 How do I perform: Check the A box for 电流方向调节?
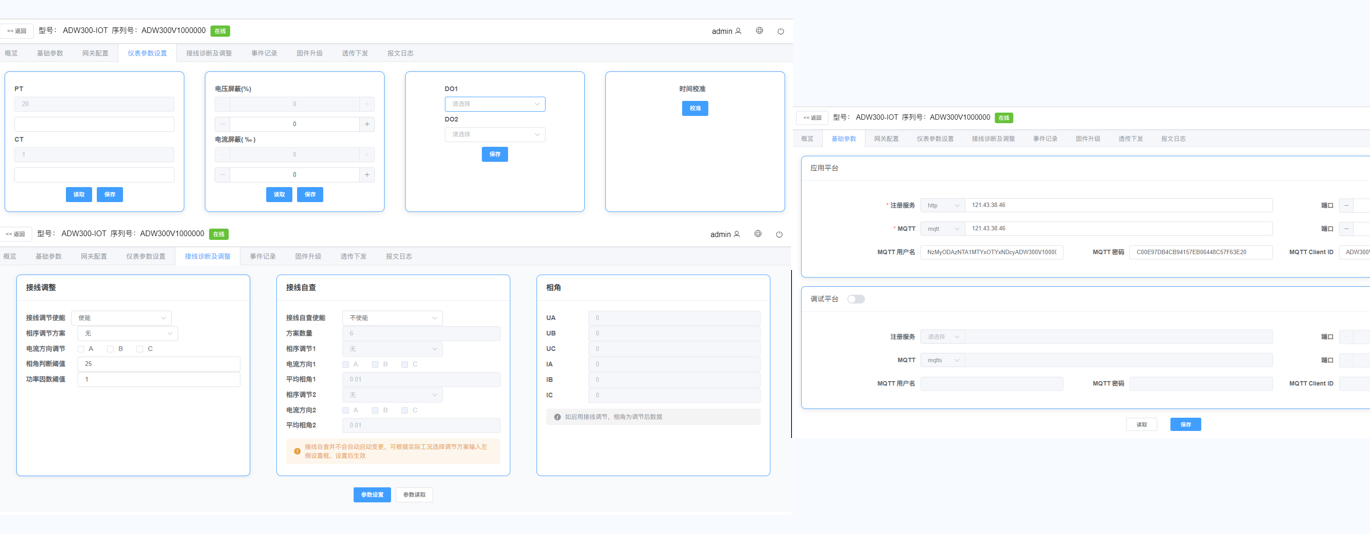point(82,349)
